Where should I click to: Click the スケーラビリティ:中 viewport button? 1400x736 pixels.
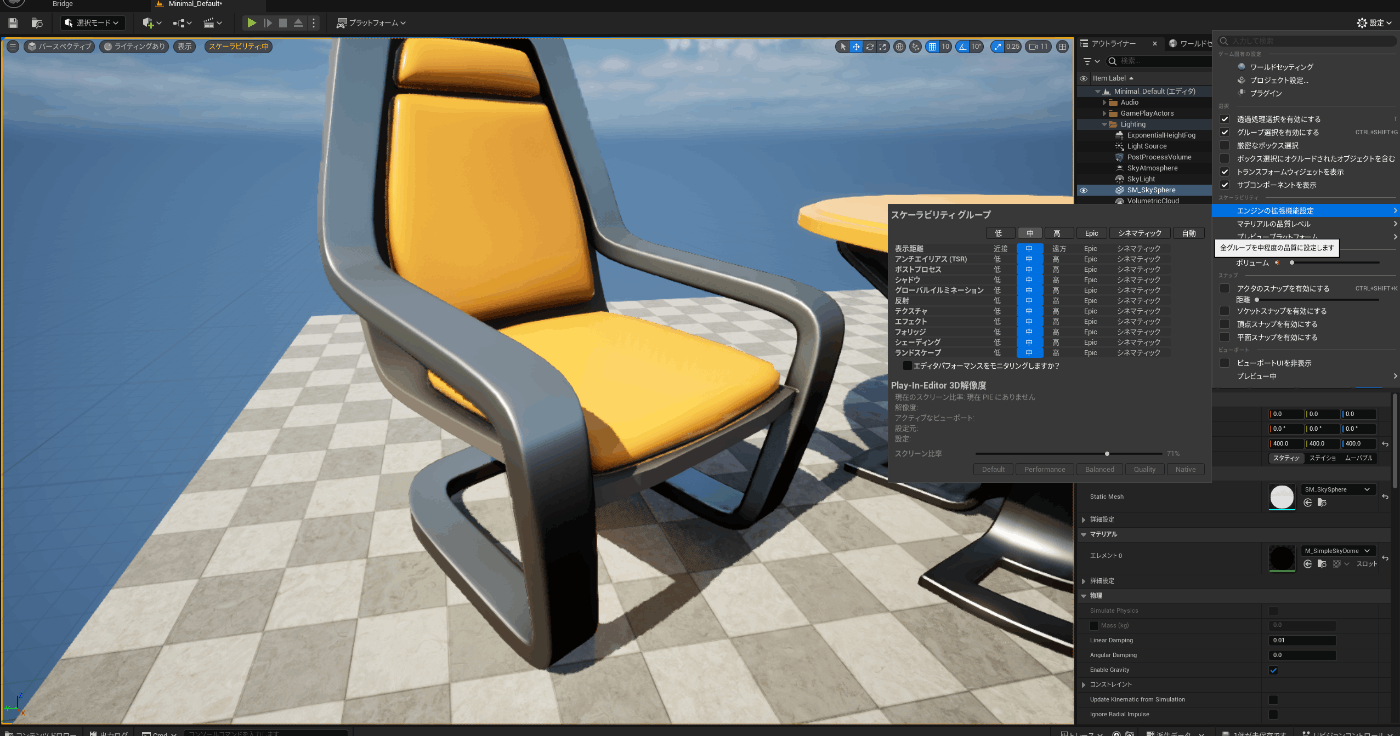(238, 46)
